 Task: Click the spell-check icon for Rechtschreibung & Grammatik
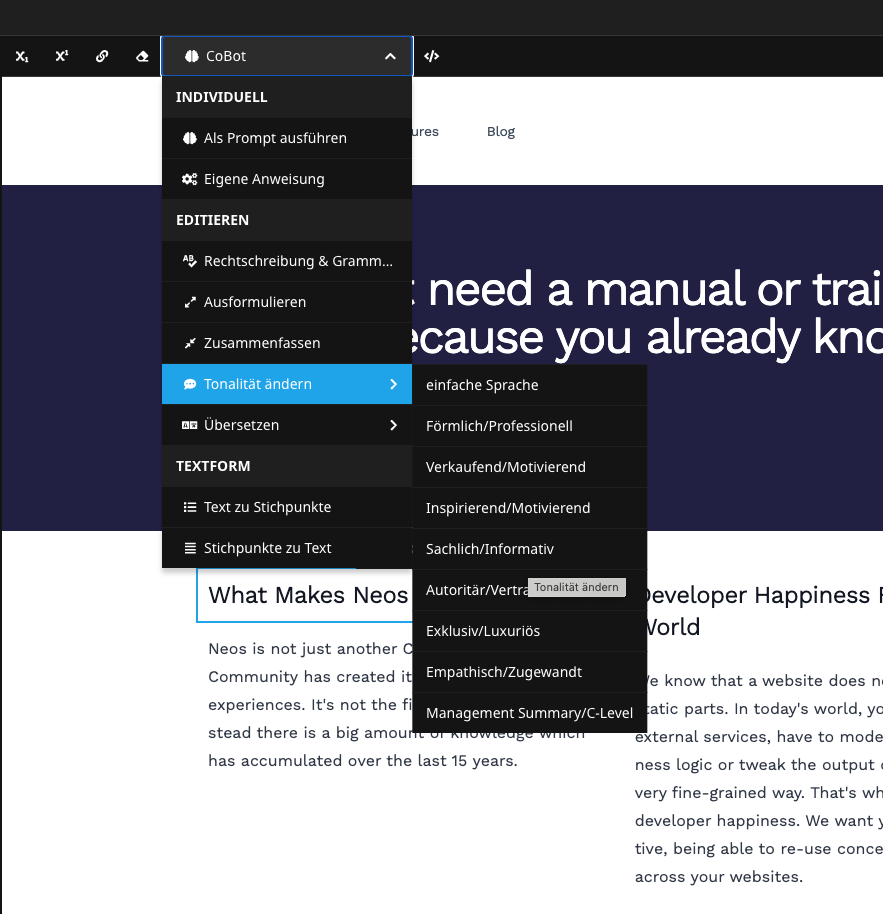[x=190, y=261]
